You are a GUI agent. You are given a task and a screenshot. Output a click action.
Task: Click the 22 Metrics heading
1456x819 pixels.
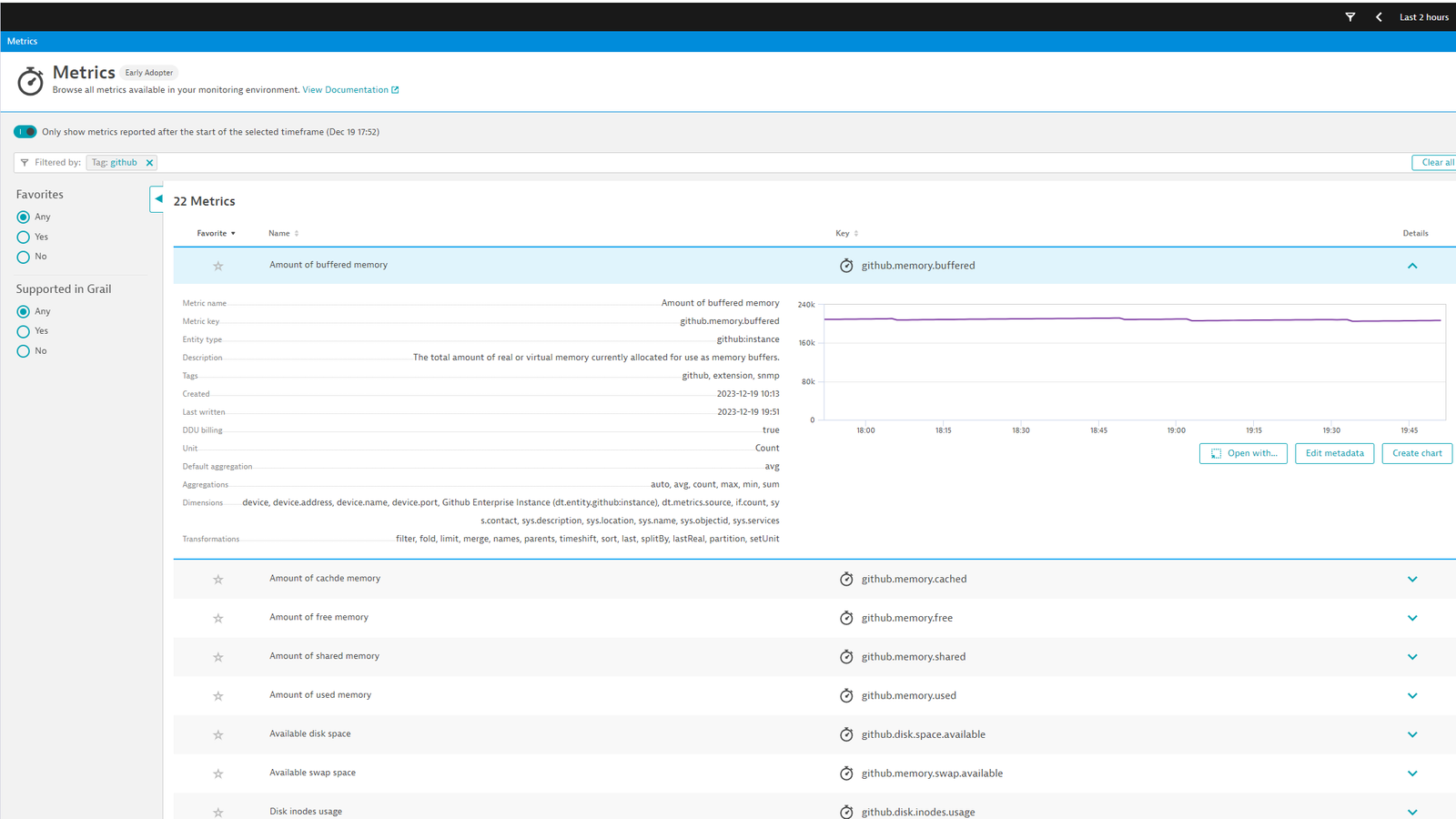click(205, 201)
